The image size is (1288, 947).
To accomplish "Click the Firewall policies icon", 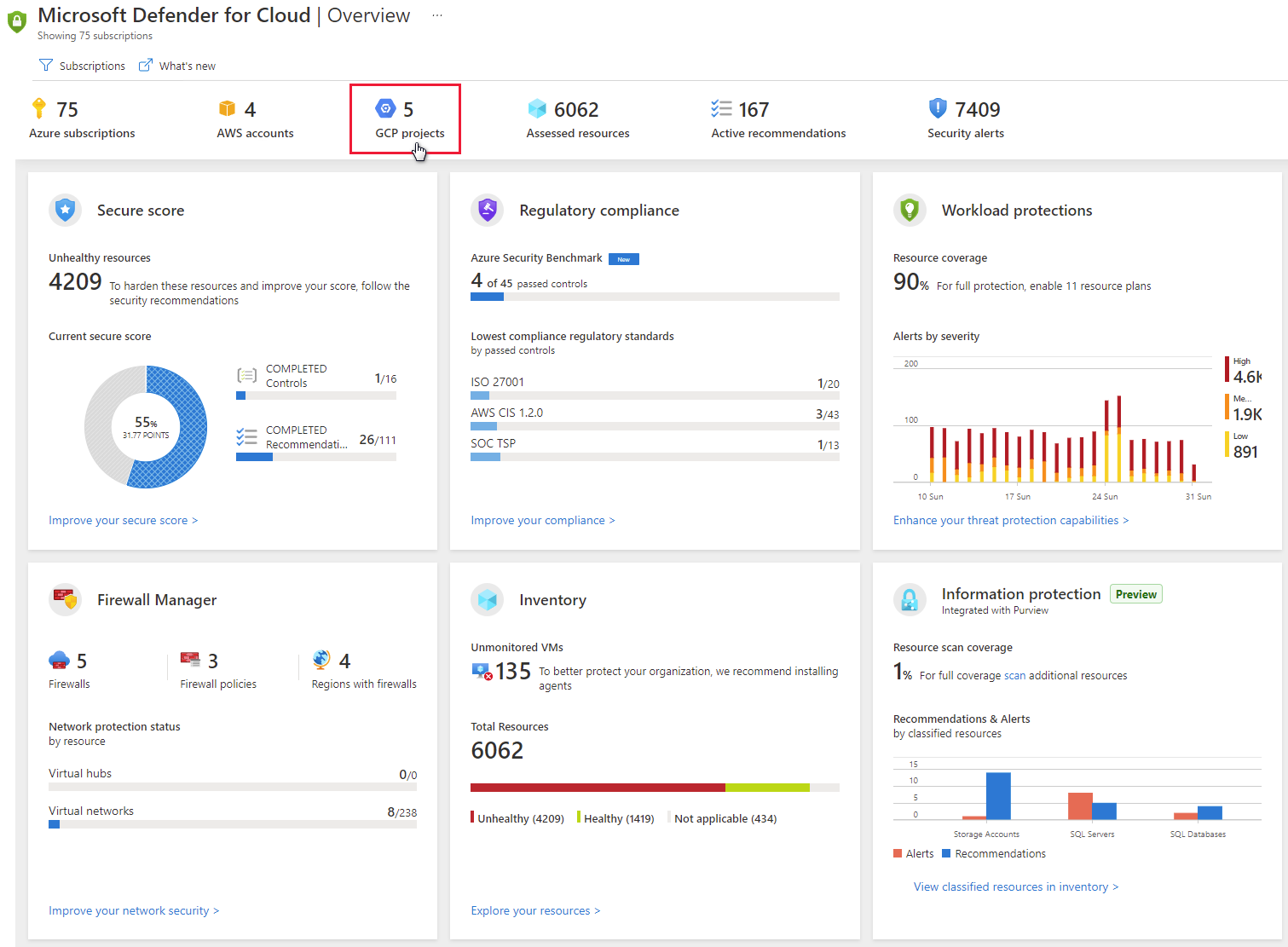I will 190,659.
